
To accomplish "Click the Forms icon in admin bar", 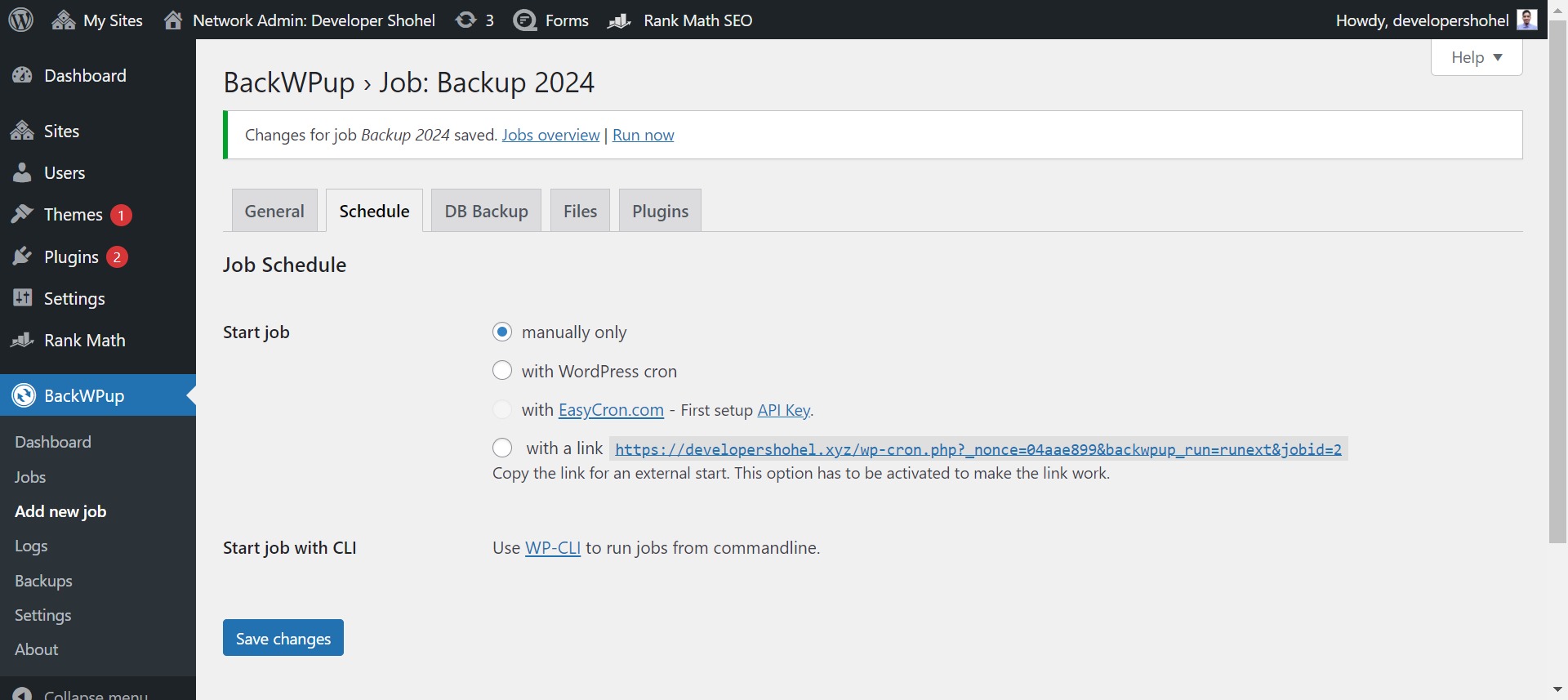I will (525, 20).
